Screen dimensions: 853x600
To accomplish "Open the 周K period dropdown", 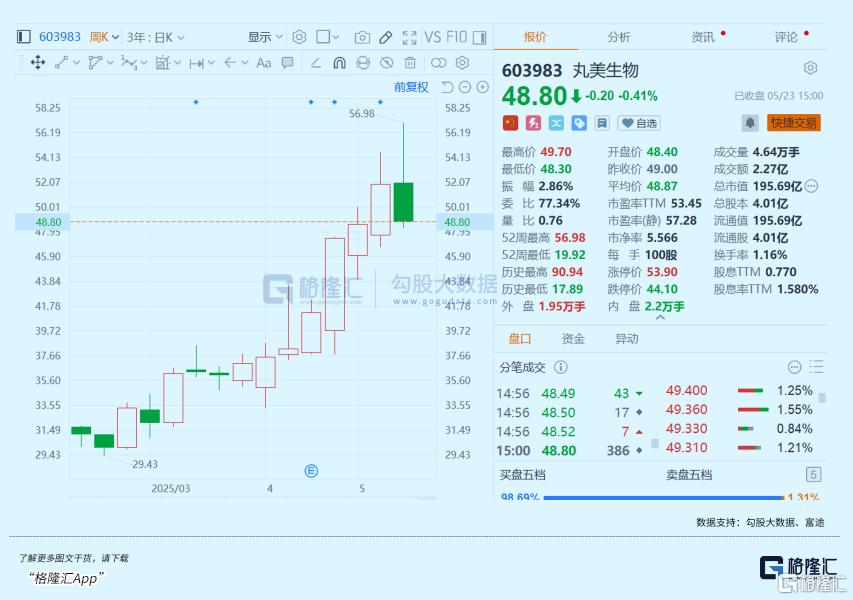I will [x=104, y=37].
